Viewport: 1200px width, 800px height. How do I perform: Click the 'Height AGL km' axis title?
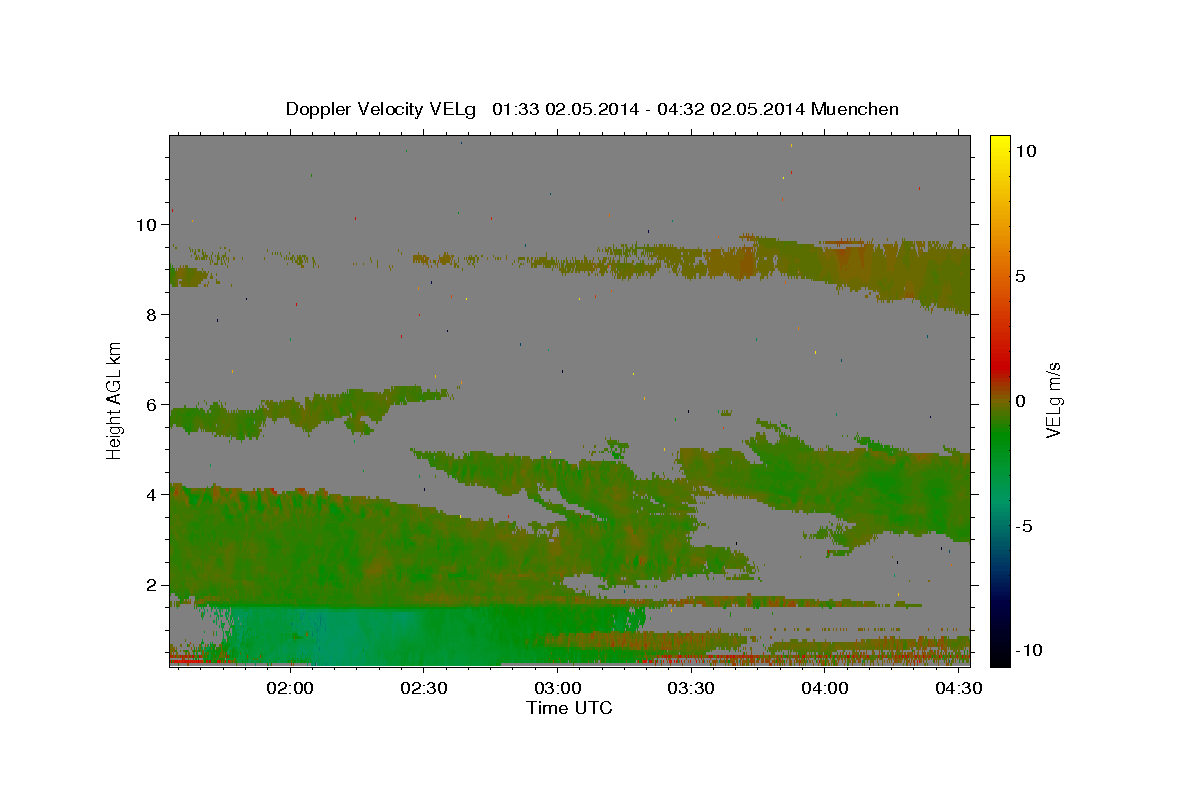tap(115, 399)
